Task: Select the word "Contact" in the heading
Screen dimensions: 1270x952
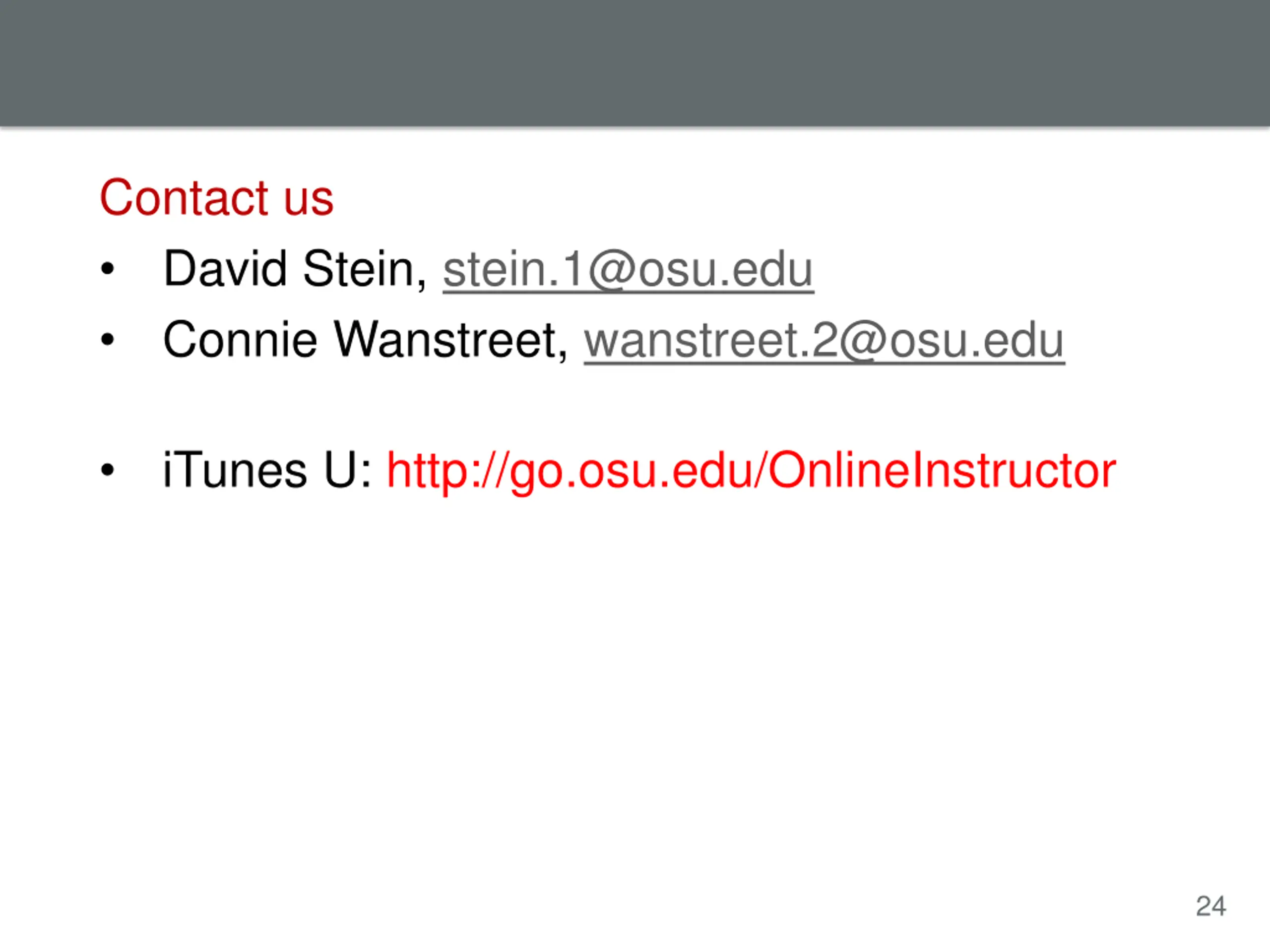Action: 185,198
